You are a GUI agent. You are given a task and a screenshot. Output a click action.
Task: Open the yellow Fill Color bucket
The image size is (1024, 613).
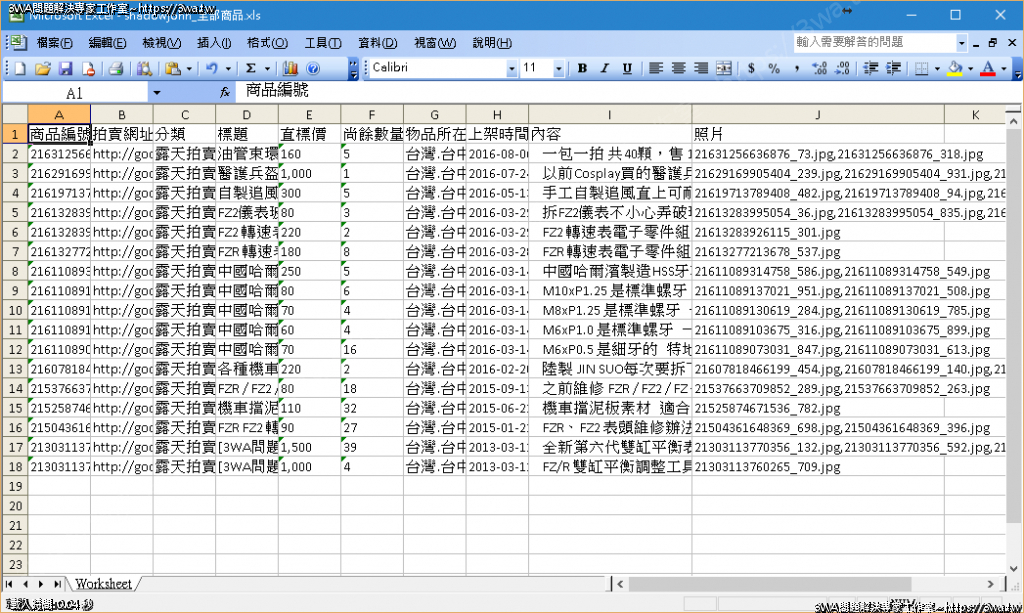(955, 69)
